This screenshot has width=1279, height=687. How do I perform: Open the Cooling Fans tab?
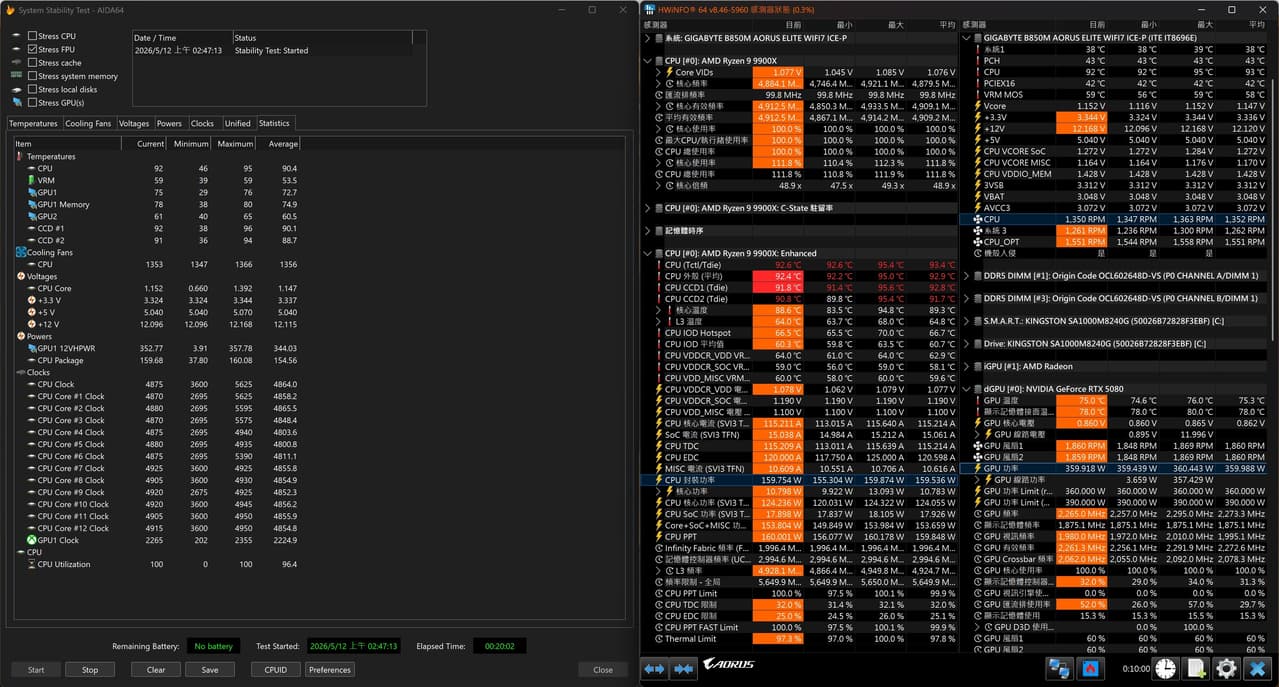tap(88, 124)
